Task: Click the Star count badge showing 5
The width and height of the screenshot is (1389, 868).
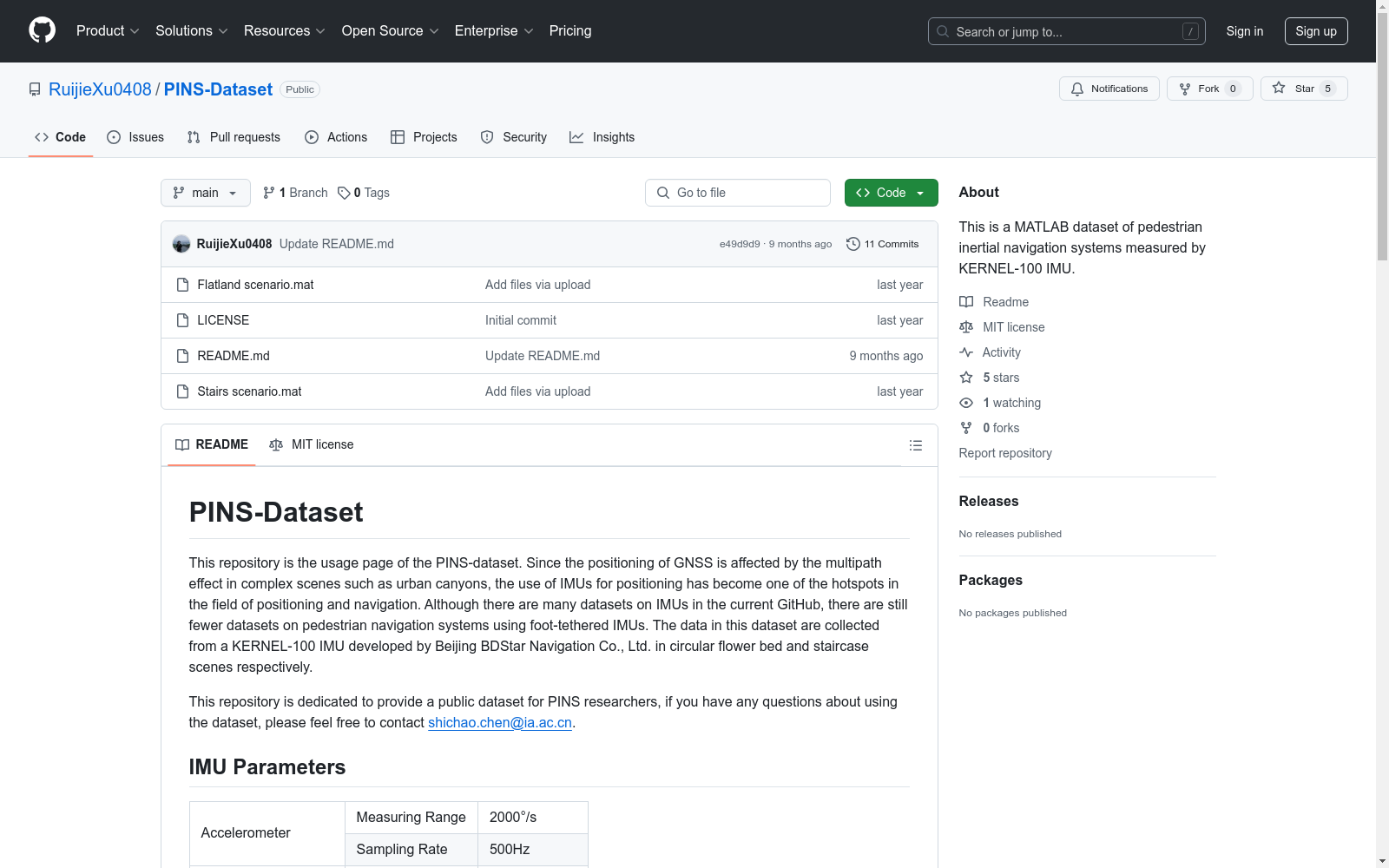Action: tap(1327, 89)
